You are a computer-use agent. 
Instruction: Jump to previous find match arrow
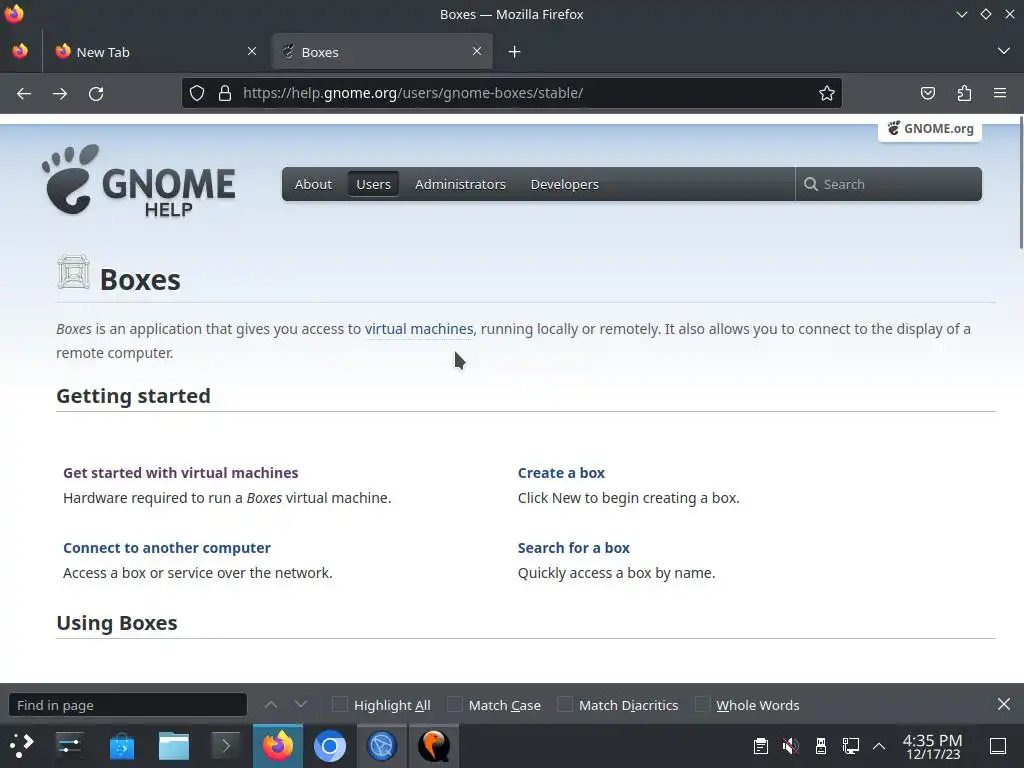pos(271,705)
